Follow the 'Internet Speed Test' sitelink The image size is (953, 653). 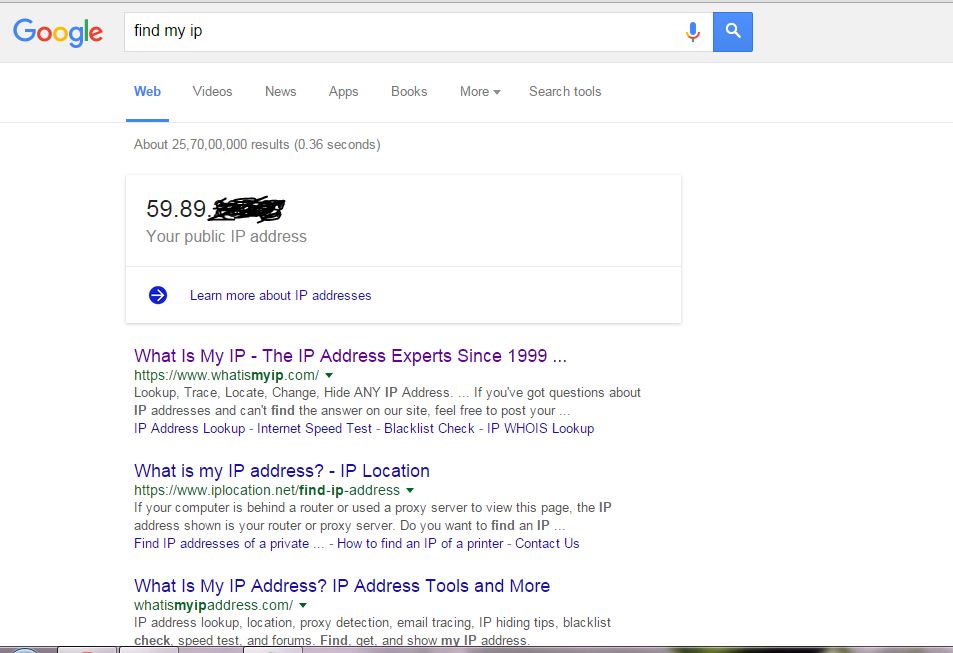coord(314,428)
